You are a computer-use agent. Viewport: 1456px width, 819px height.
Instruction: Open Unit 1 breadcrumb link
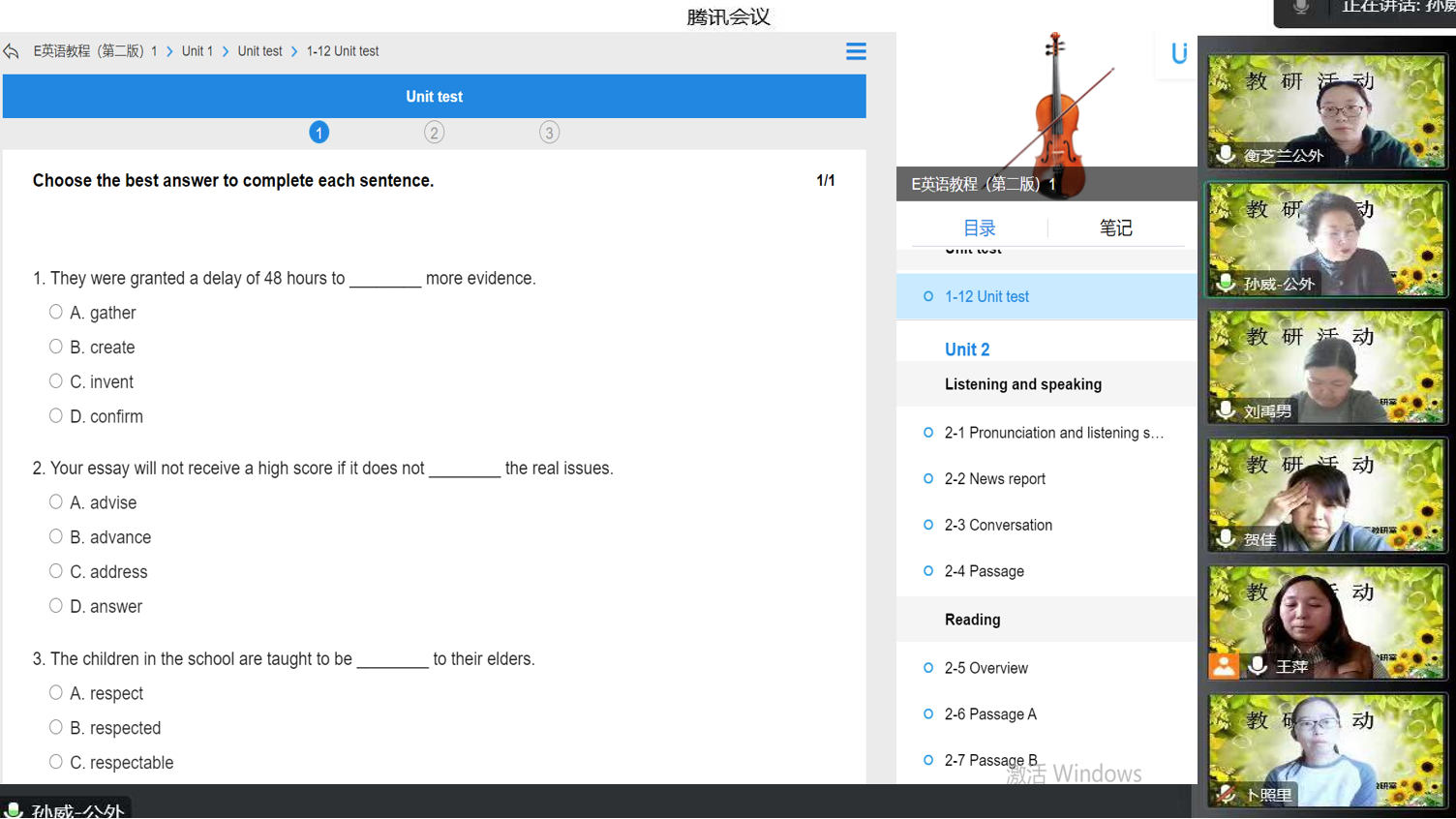[197, 51]
